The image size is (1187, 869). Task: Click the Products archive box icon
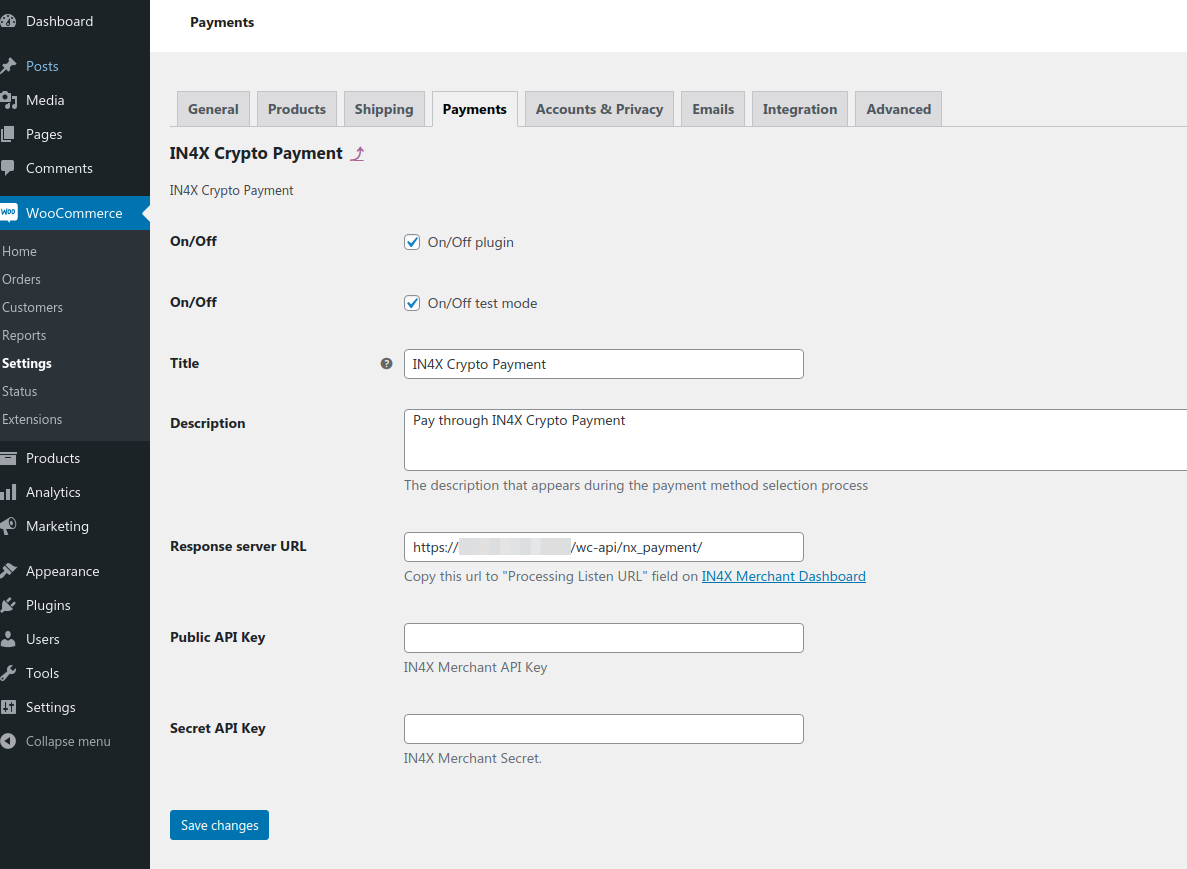pos(8,458)
